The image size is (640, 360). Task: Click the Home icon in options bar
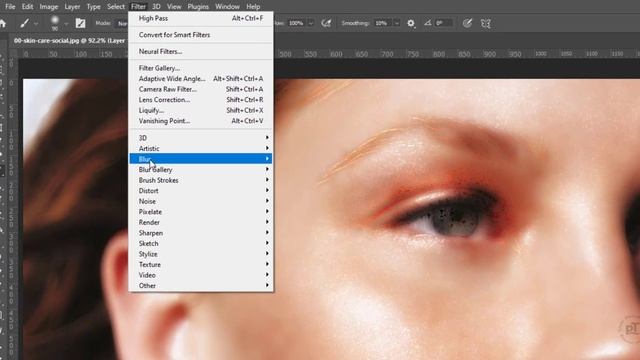tap(3, 24)
